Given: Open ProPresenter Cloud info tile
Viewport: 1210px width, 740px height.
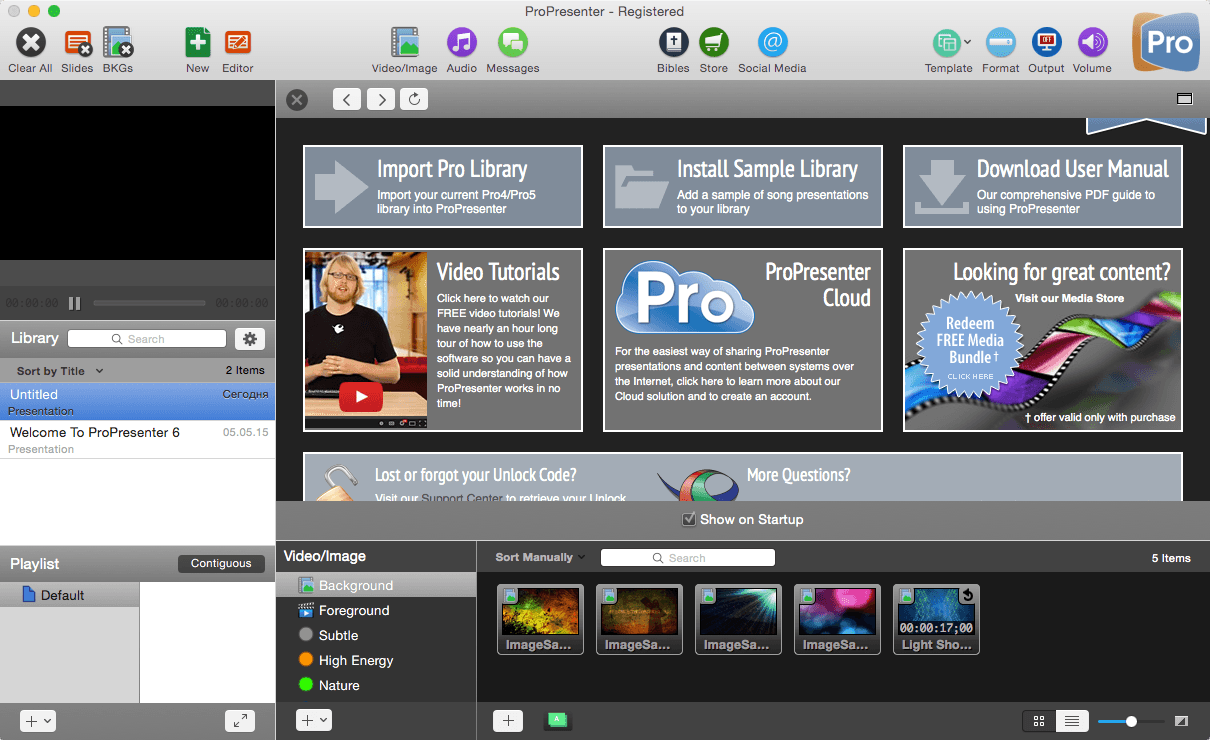Looking at the screenshot, I should click(743, 340).
